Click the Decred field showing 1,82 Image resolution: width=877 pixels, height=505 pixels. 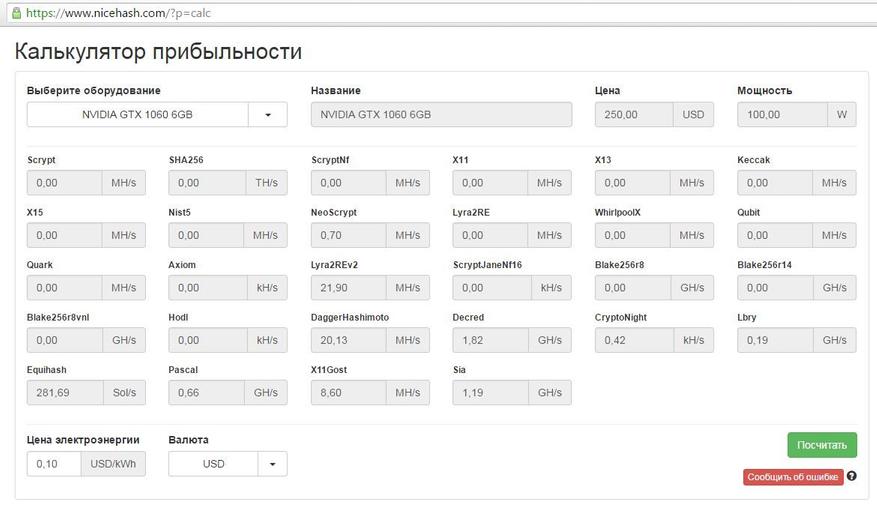click(x=491, y=341)
